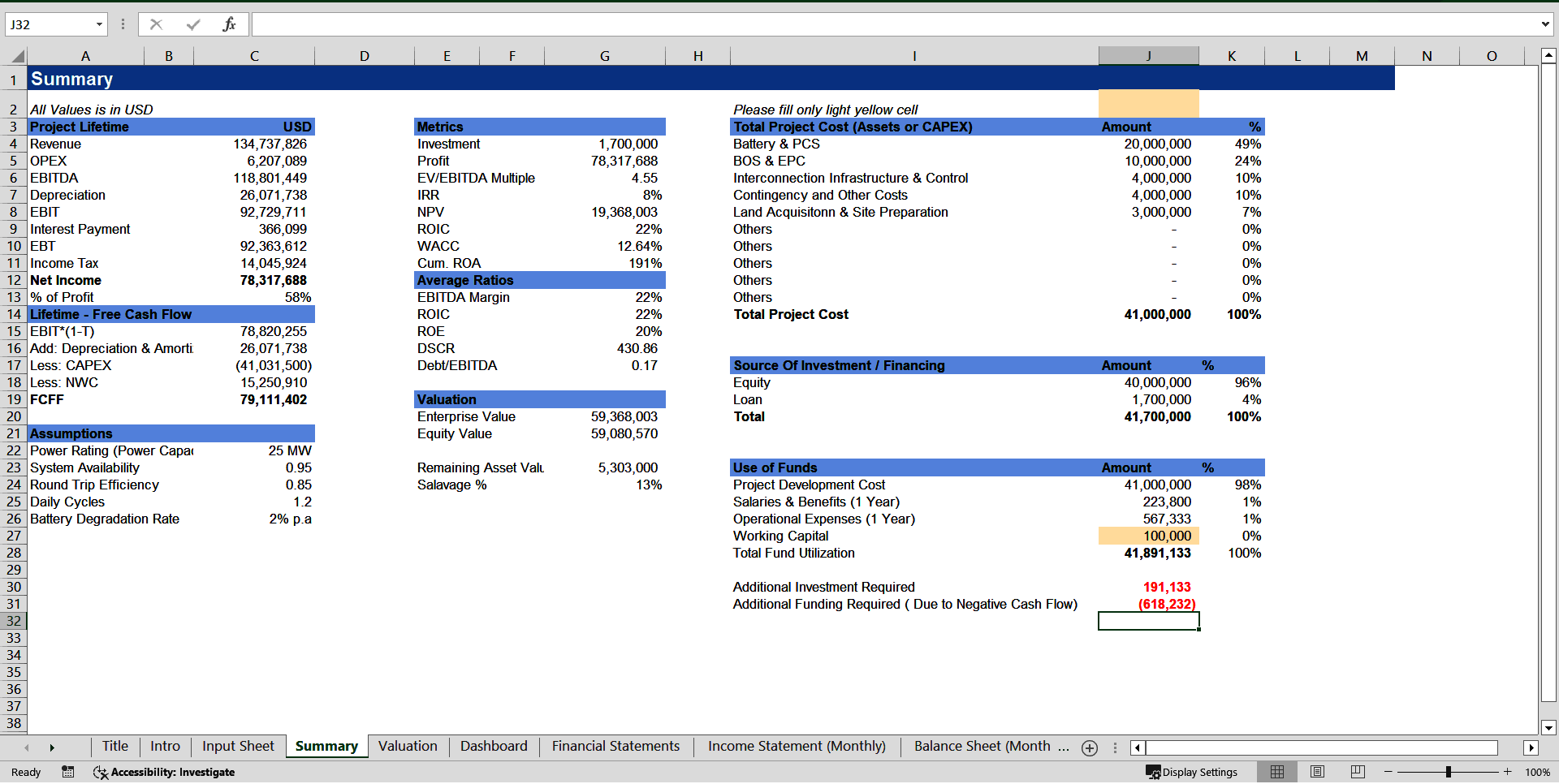Viewport: 1559px width, 784px height.
Task: Add a new sheet with plus icon
Action: click(1090, 748)
